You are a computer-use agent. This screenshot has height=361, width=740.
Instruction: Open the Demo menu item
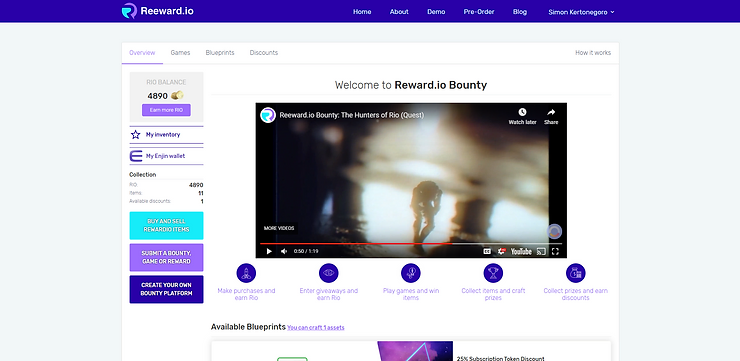coord(436,12)
